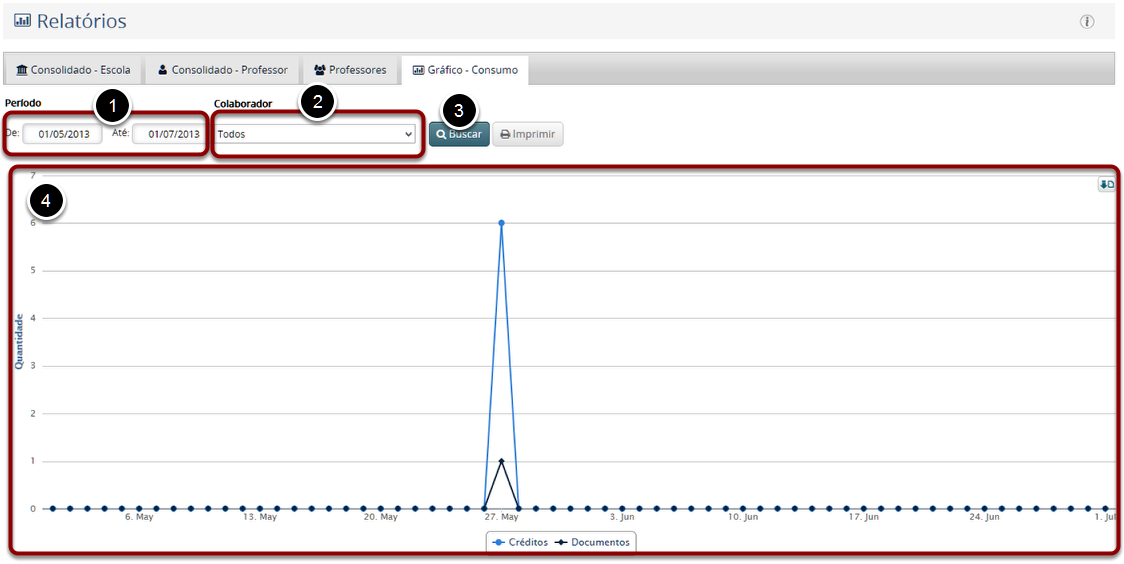Click the numbered marker 4 on the chart
1124x564 pixels.
coord(46,201)
